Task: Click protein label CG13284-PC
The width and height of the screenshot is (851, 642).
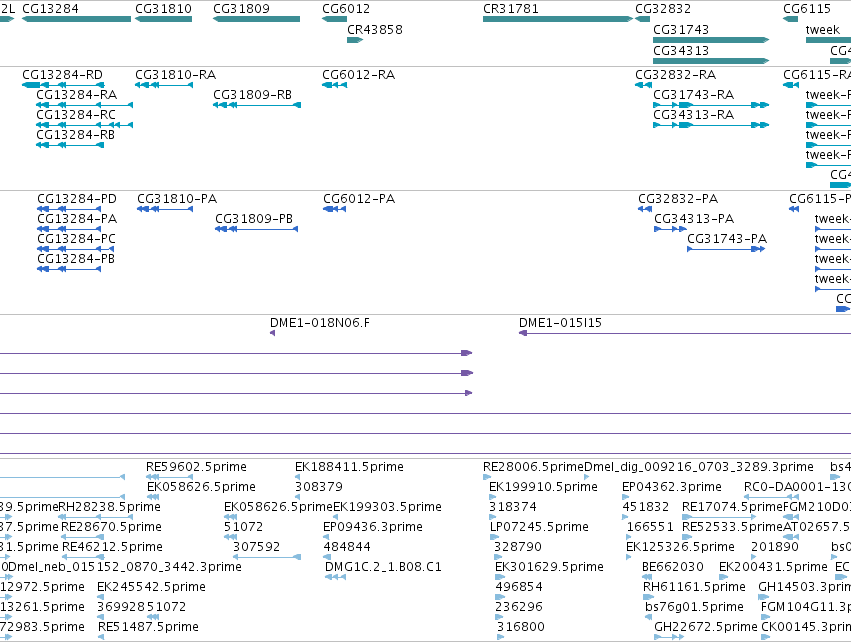Action: tap(76, 239)
